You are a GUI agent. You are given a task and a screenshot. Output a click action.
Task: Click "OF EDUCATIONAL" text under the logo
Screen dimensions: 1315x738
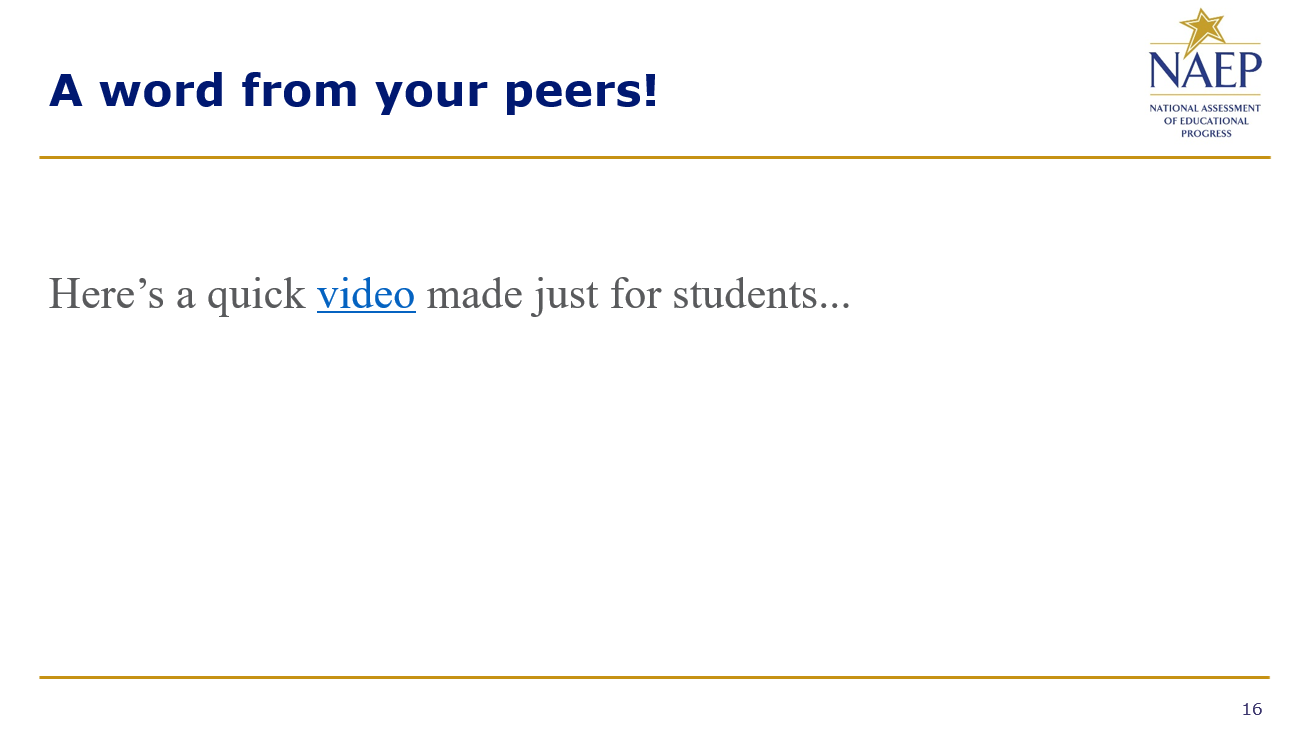coord(1205,121)
